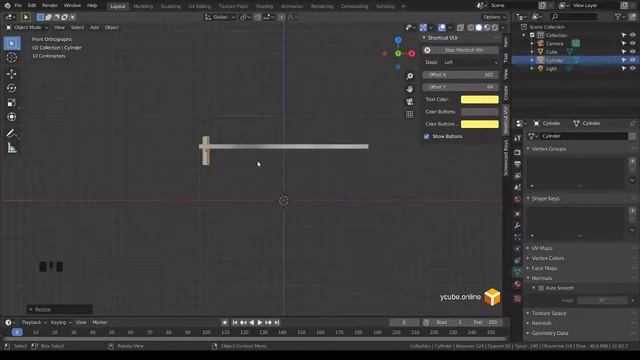Open the Render menu
This screenshot has width=640, height=360.
point(50,6)
